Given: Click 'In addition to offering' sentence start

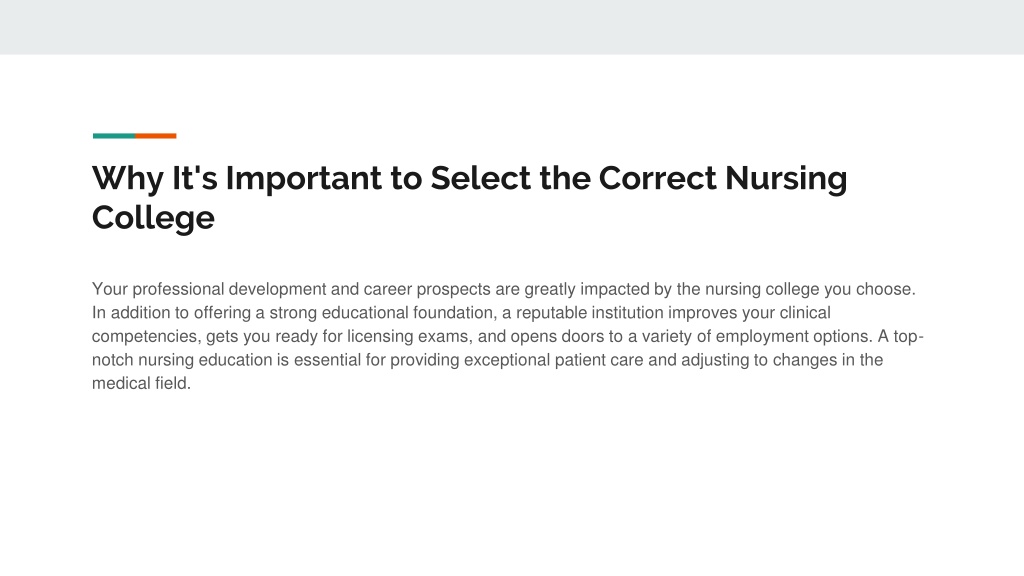Looking at the screenshot, I should (x=172, y=313).
